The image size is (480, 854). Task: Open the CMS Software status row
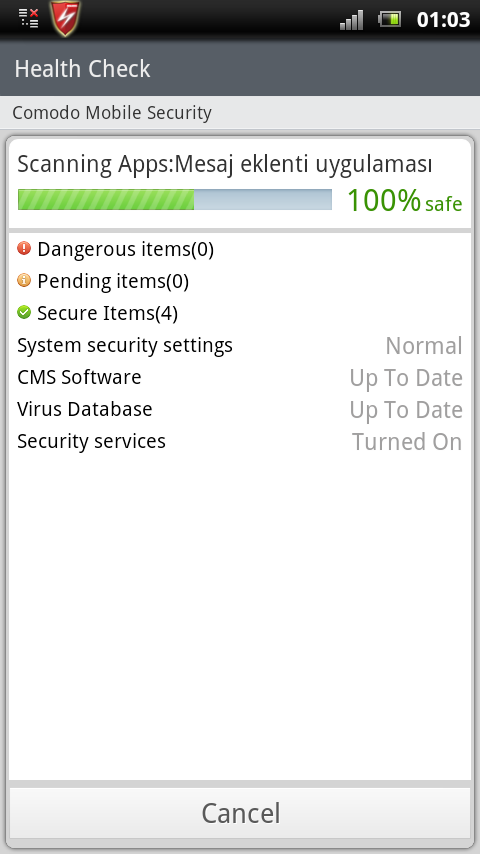[240, 377]
